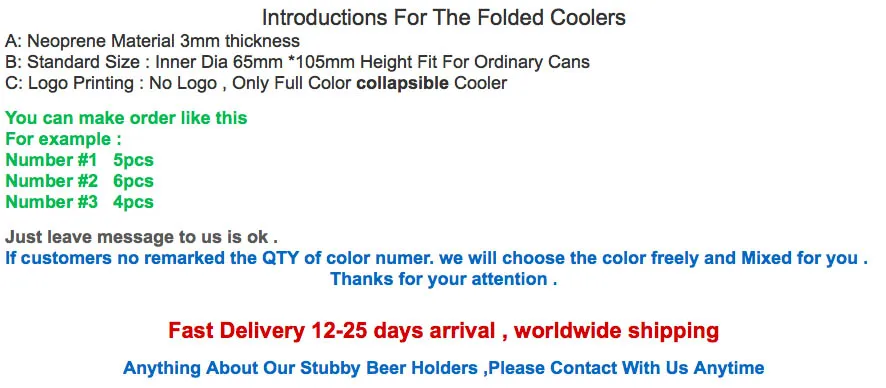
Task: Click the heading Introductions For The Folded Coolers
Action: click(444, 18)
